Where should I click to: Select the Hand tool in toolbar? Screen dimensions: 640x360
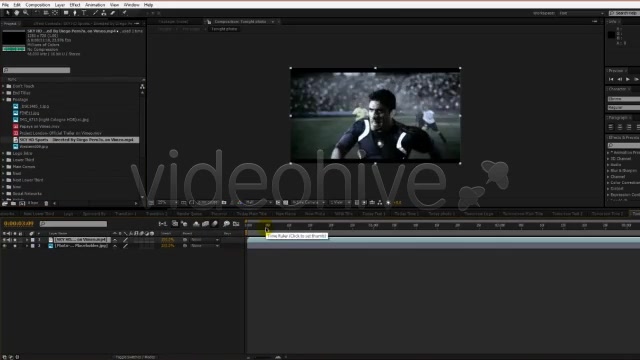point(17,13)
